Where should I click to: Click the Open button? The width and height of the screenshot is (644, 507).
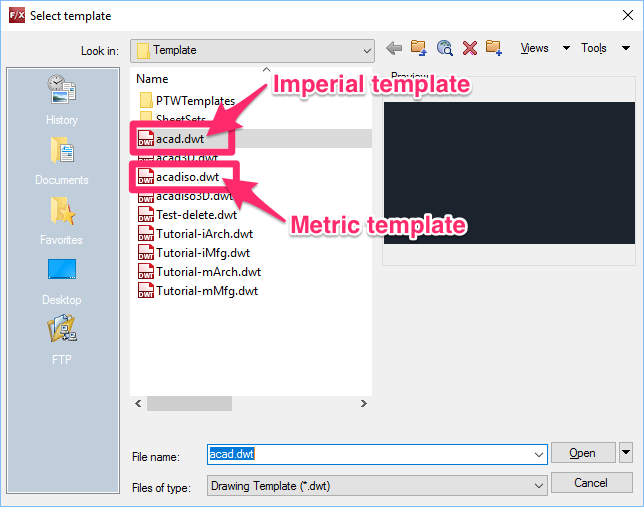(583, 453)
